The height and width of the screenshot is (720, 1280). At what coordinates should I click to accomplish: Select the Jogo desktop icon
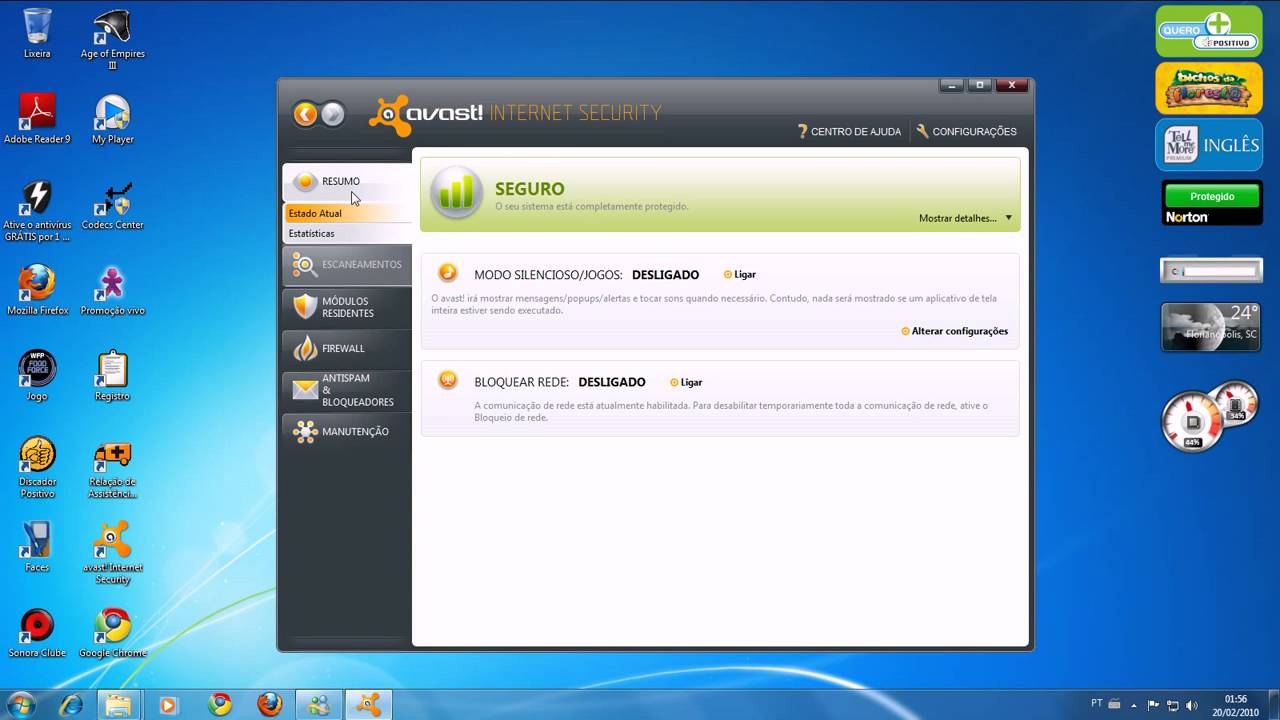[37, 375]
